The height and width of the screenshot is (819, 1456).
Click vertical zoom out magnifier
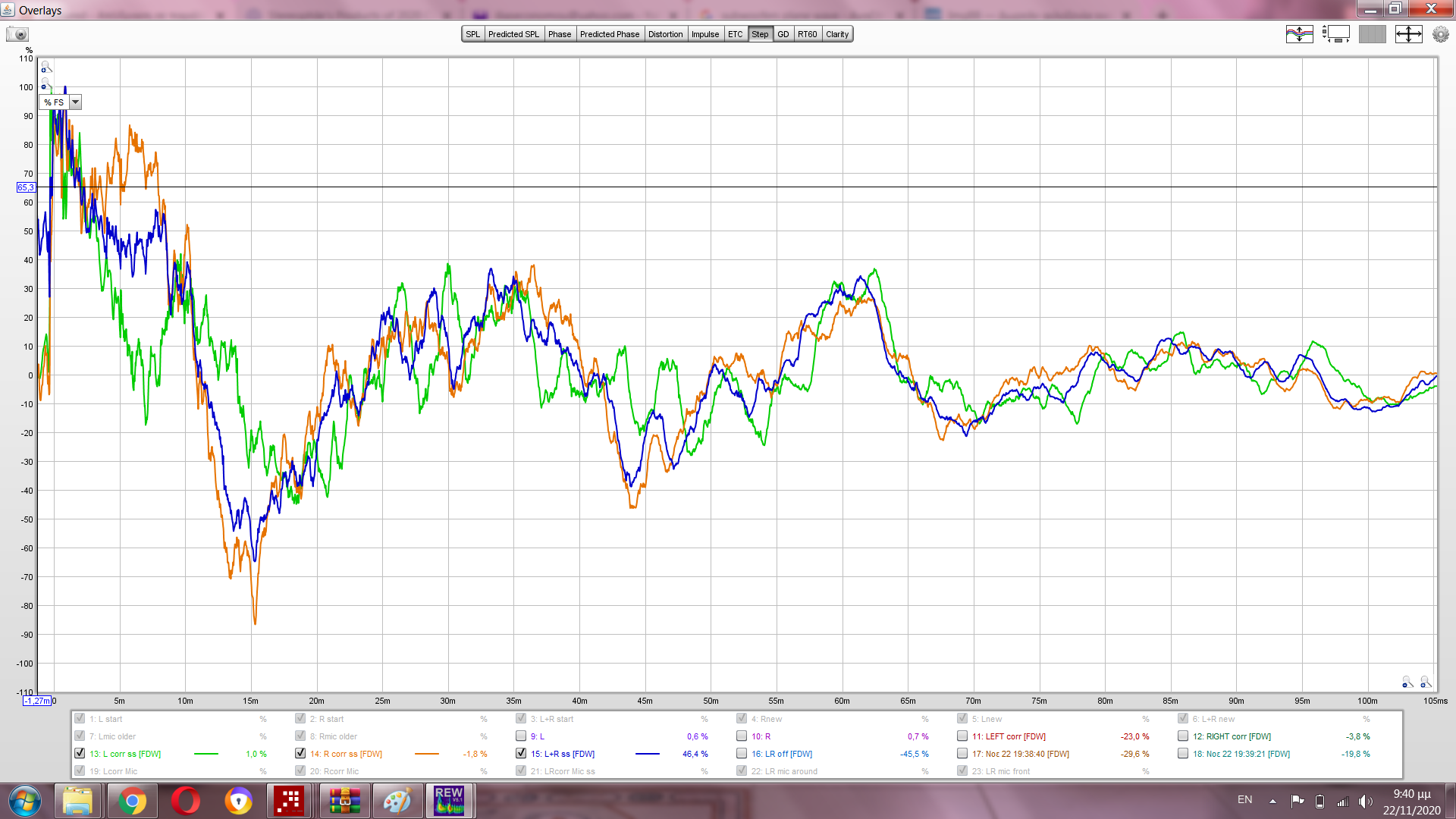click(46, 83)
